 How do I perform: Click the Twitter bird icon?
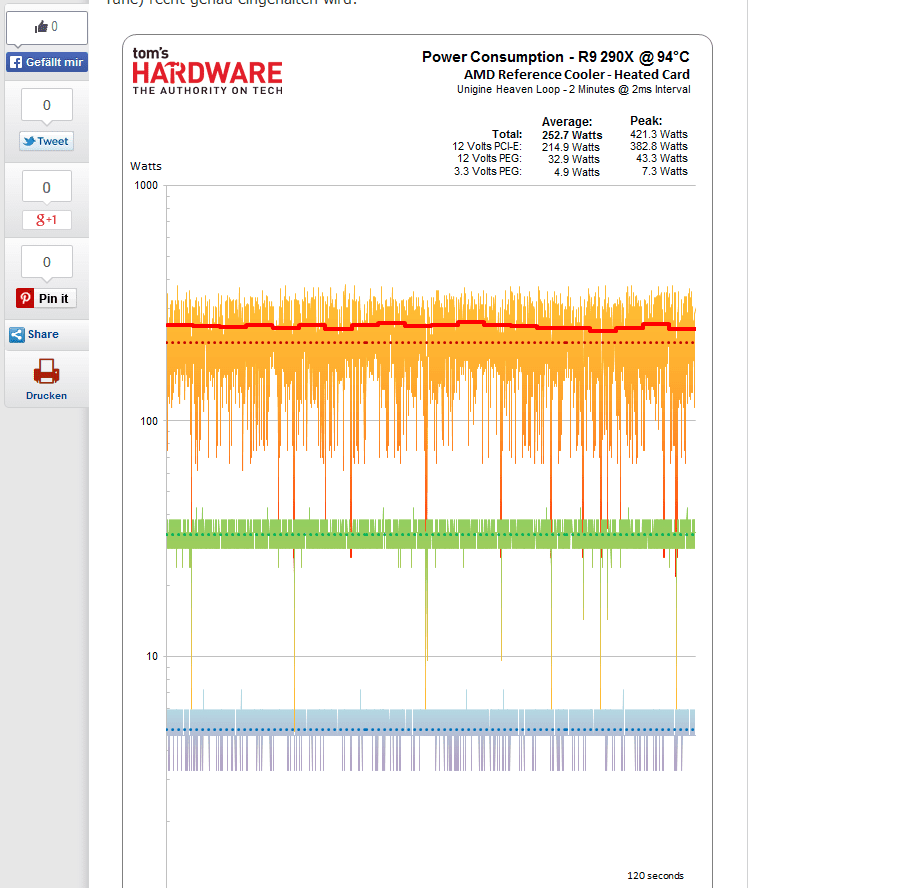pos(29,141)
